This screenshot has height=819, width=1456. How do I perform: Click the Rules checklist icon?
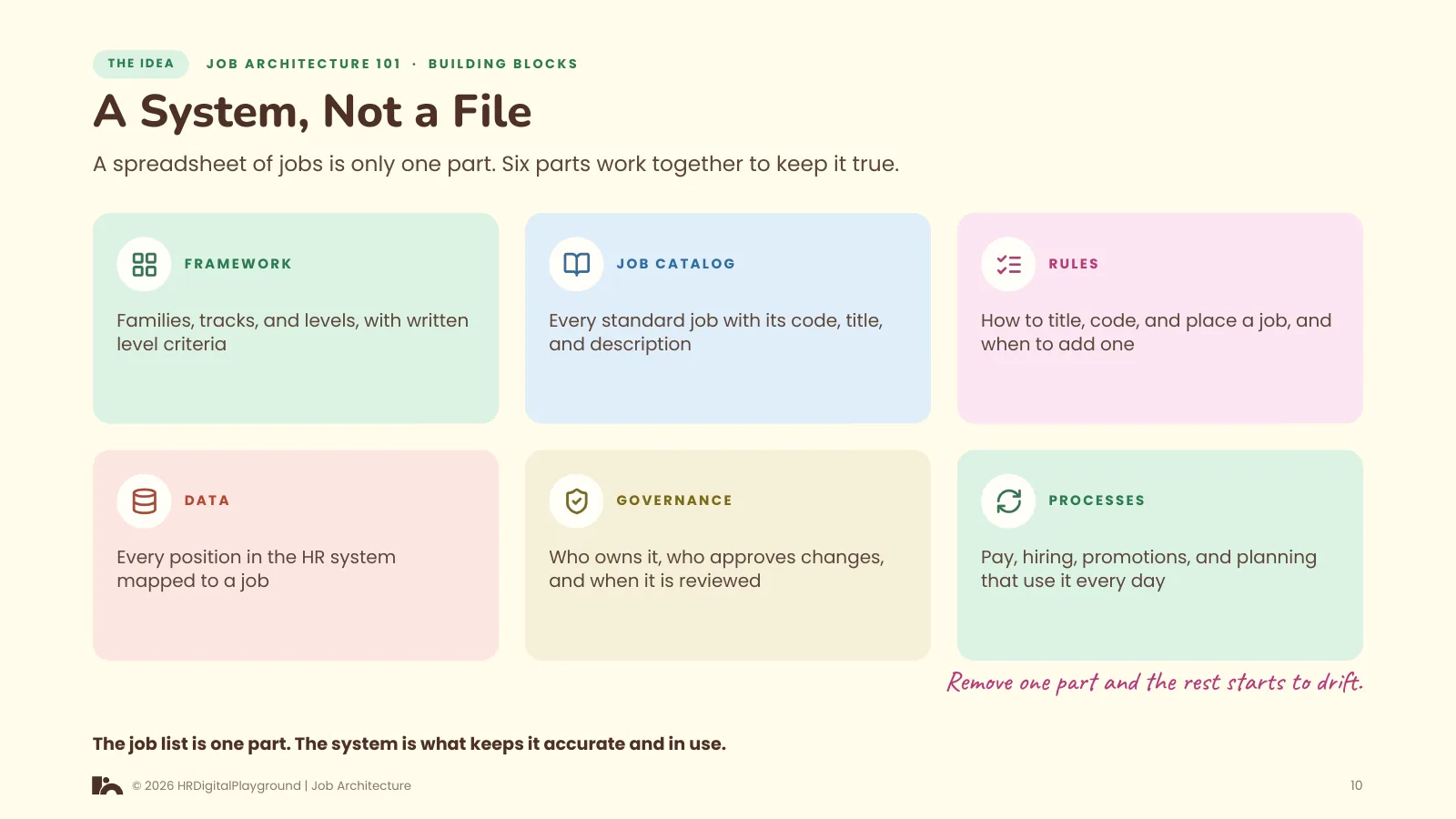[x=1008, y=264]
